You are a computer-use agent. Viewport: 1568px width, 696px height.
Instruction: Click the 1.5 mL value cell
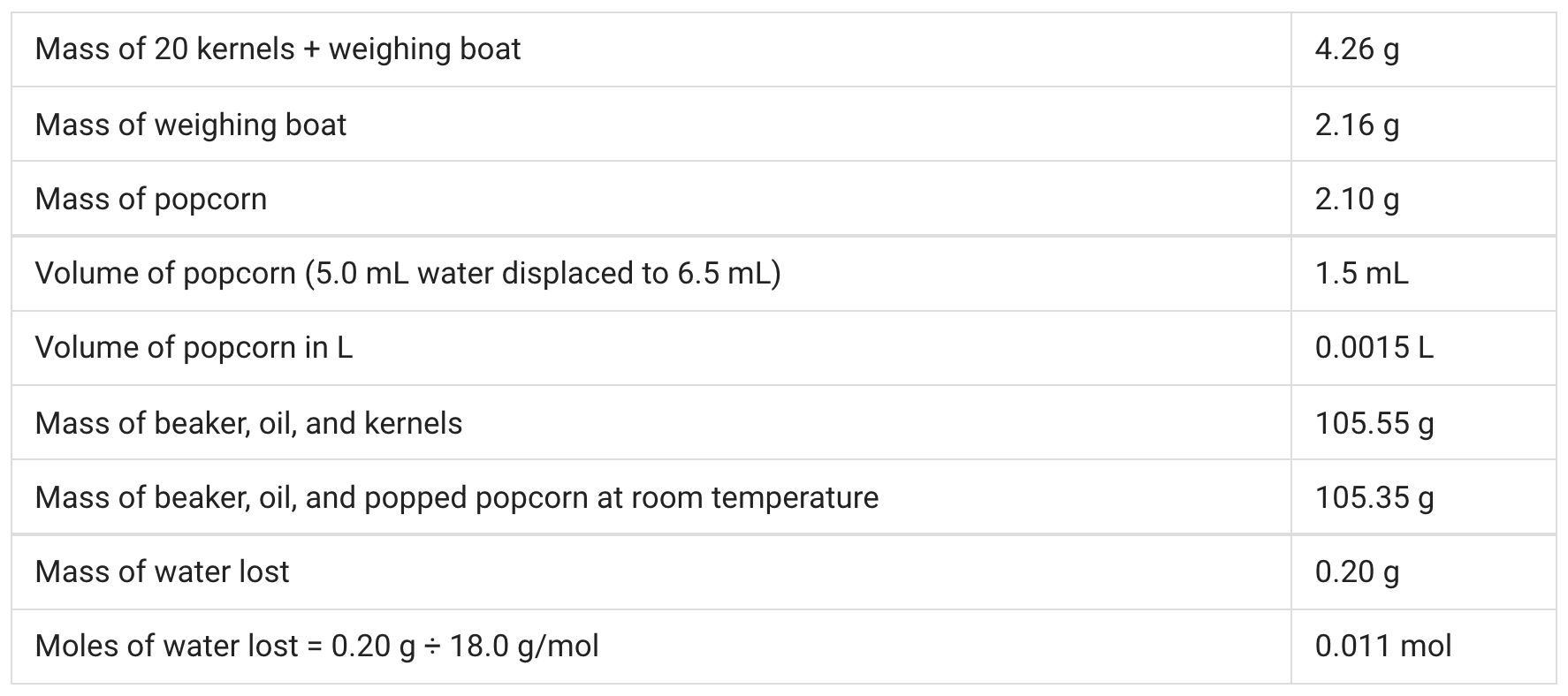[x=1424, y=273]
